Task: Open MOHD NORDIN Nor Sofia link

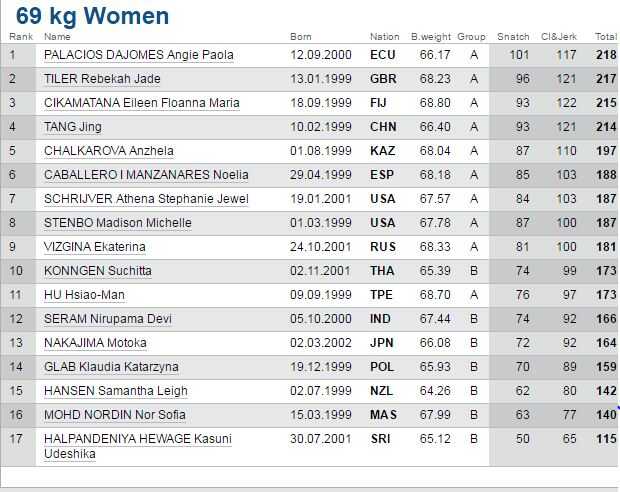Action: (x=115, y=415)
